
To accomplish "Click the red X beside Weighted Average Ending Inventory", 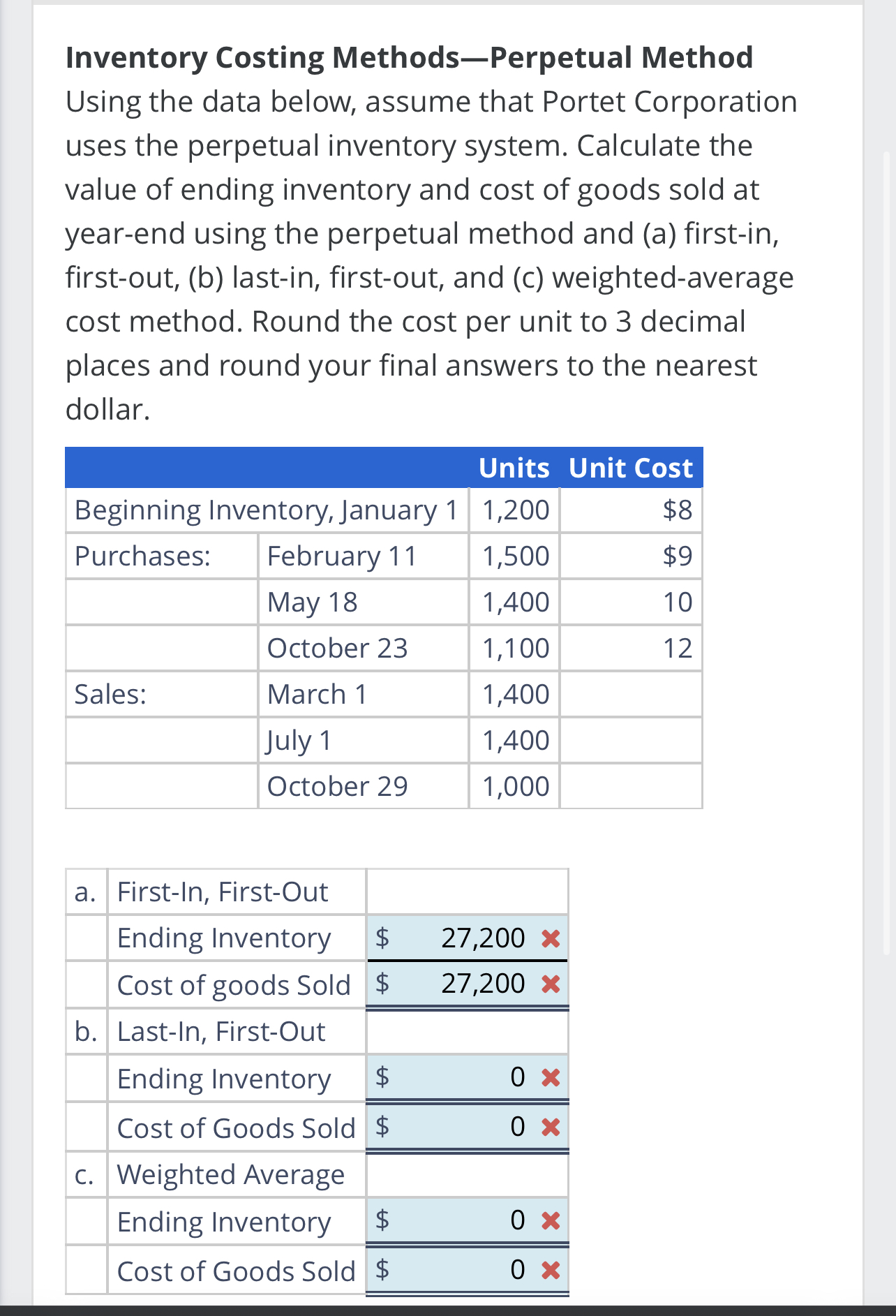I will [551, 1220].
